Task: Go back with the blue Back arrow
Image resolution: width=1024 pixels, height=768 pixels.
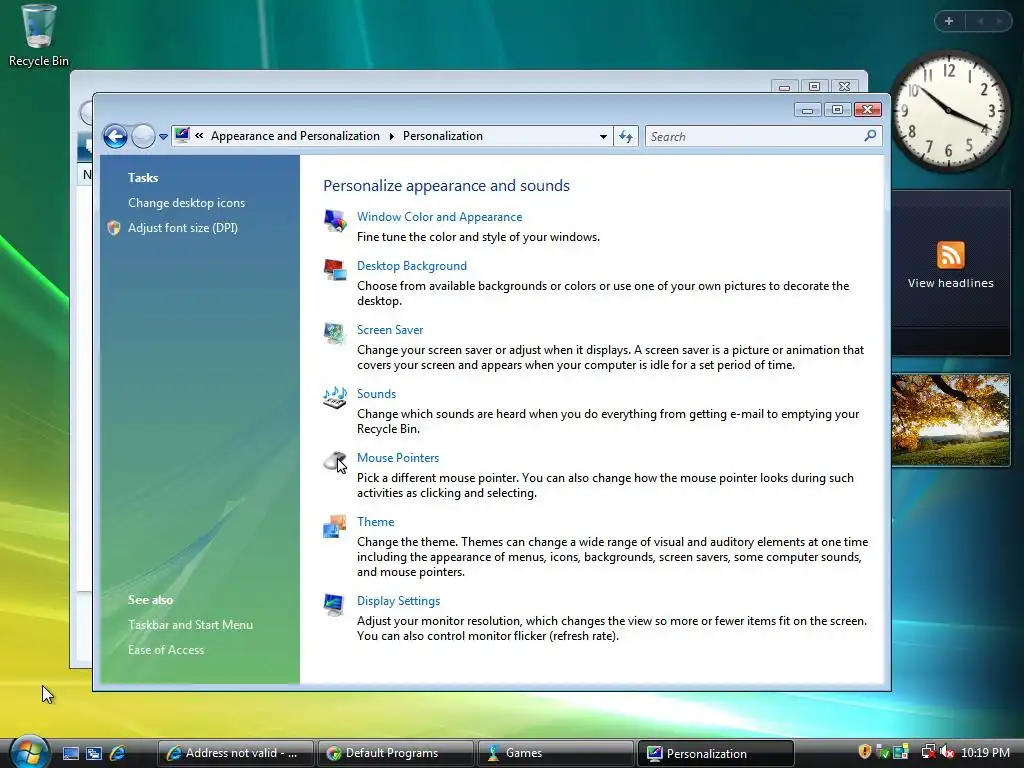Action: [x=116, y=136]
